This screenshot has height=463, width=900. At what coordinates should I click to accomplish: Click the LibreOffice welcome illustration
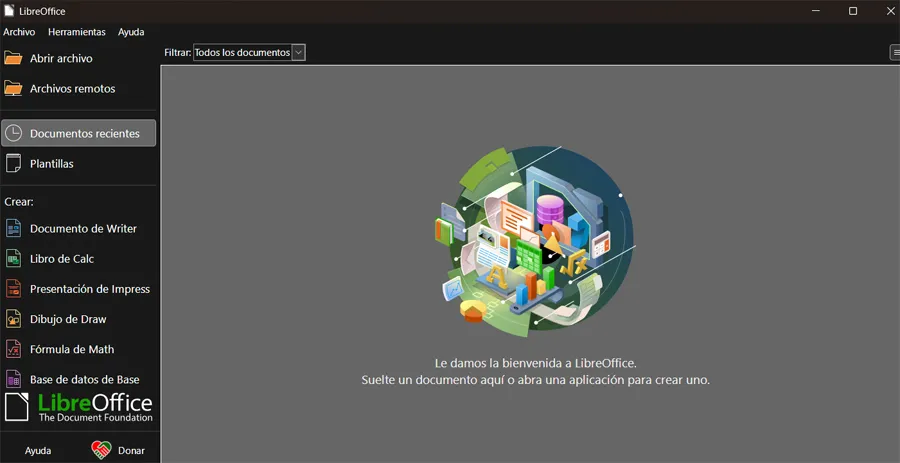535,242
